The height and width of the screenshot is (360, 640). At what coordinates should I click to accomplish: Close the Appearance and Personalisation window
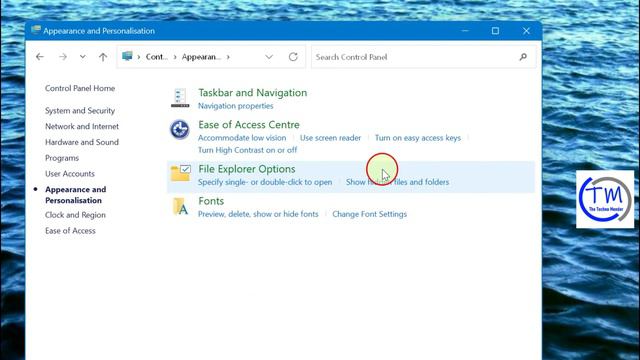[x=526, y=31]
